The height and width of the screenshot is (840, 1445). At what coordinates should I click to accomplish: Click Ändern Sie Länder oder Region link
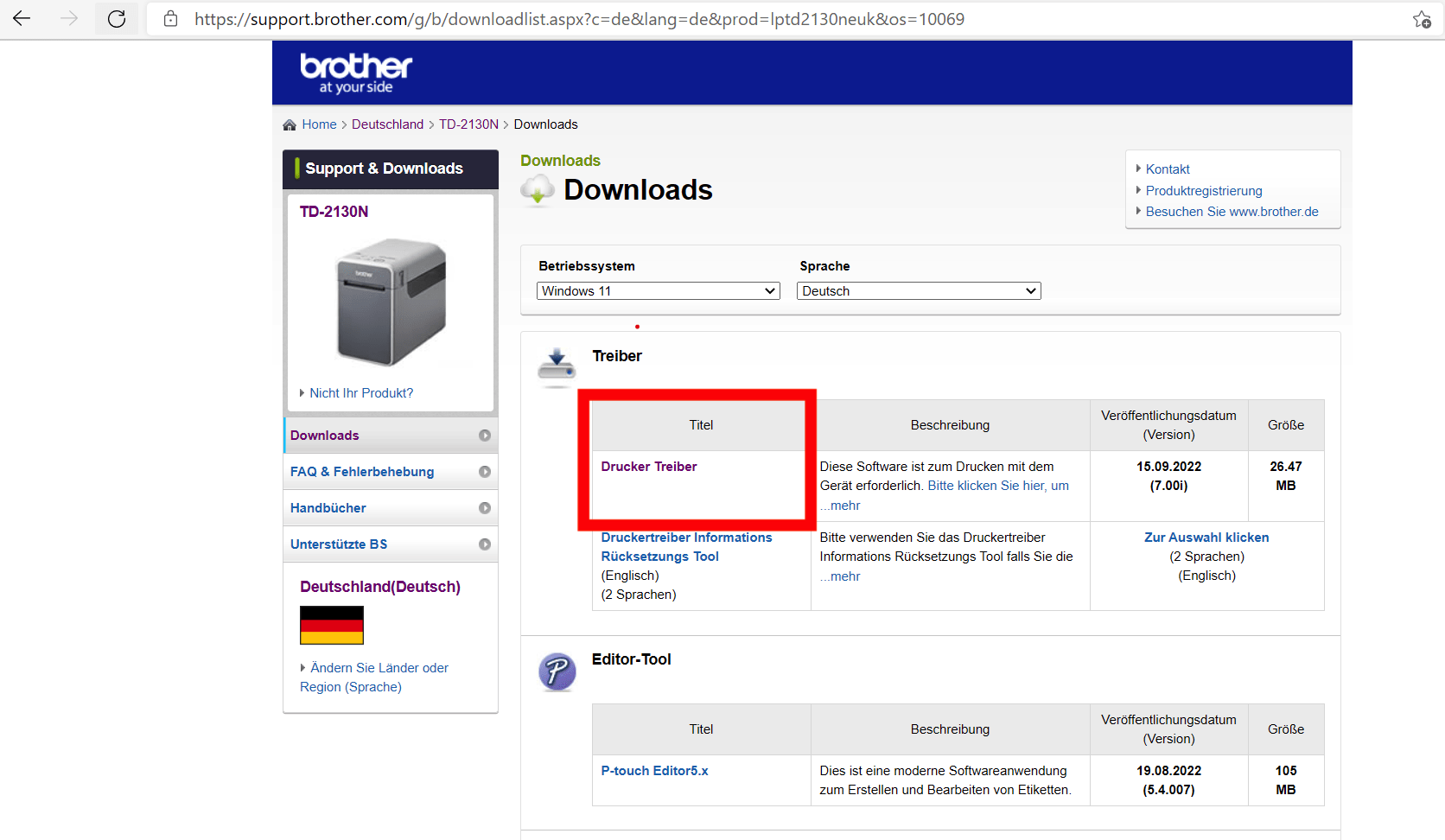pos(374,678)
